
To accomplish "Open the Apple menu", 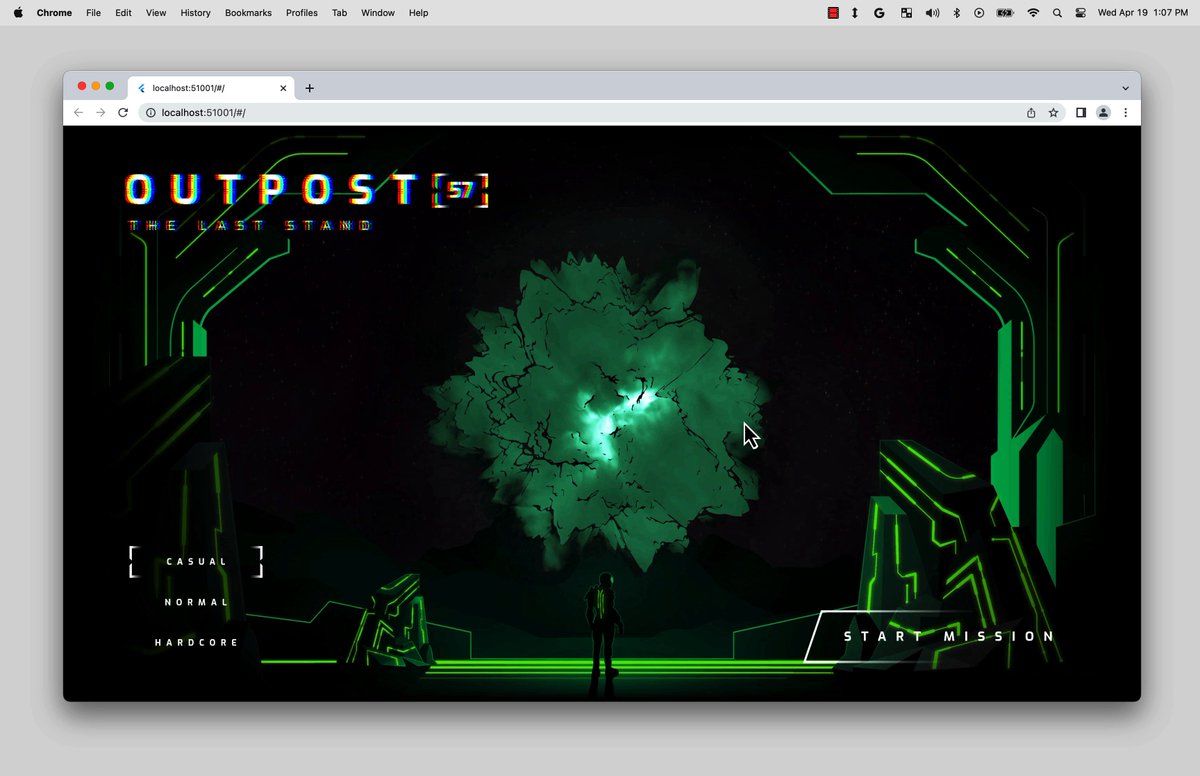I will point(18,13).
